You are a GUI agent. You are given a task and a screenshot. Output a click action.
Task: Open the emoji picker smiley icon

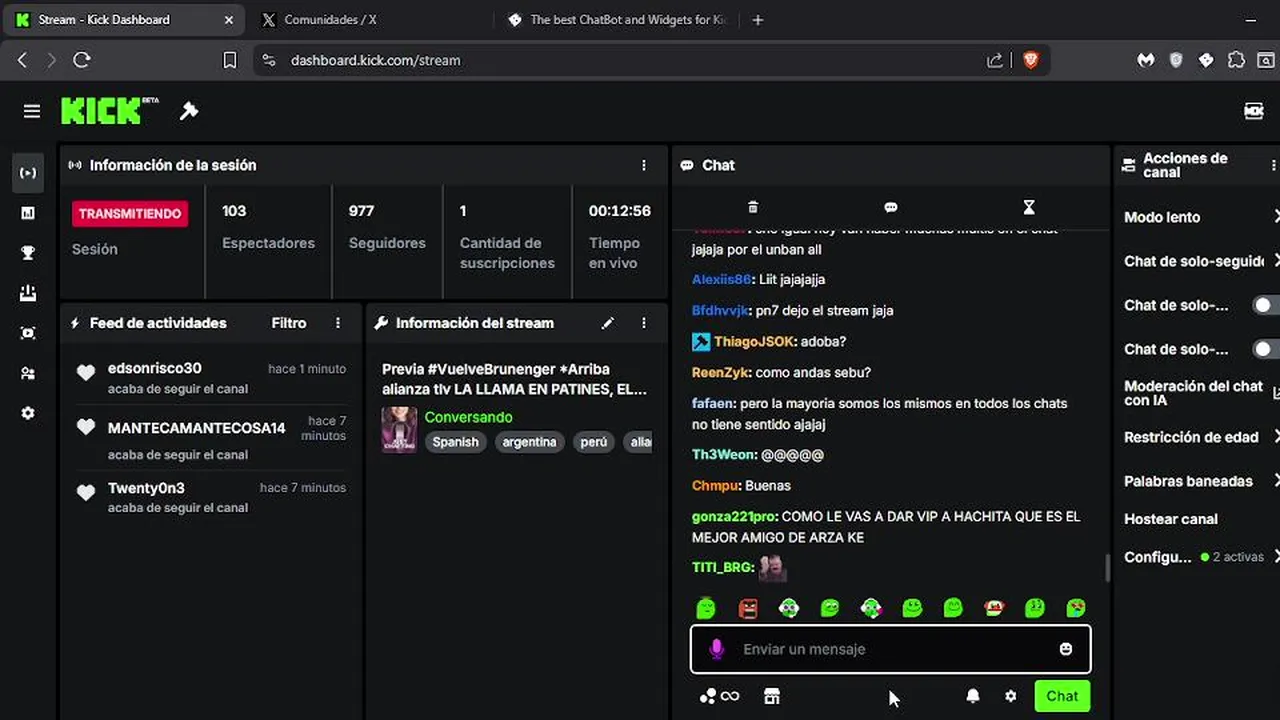1066,649
